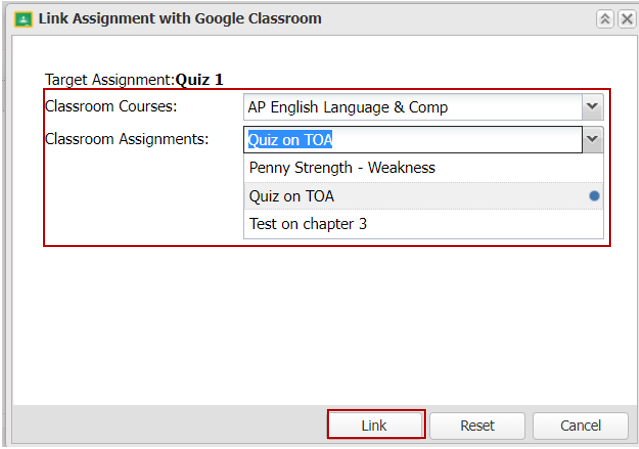Click the highlighted Quiz on TOA text field
Image resolution: width=639 pixels, height=449 pixels.
[x=412, y=140]
